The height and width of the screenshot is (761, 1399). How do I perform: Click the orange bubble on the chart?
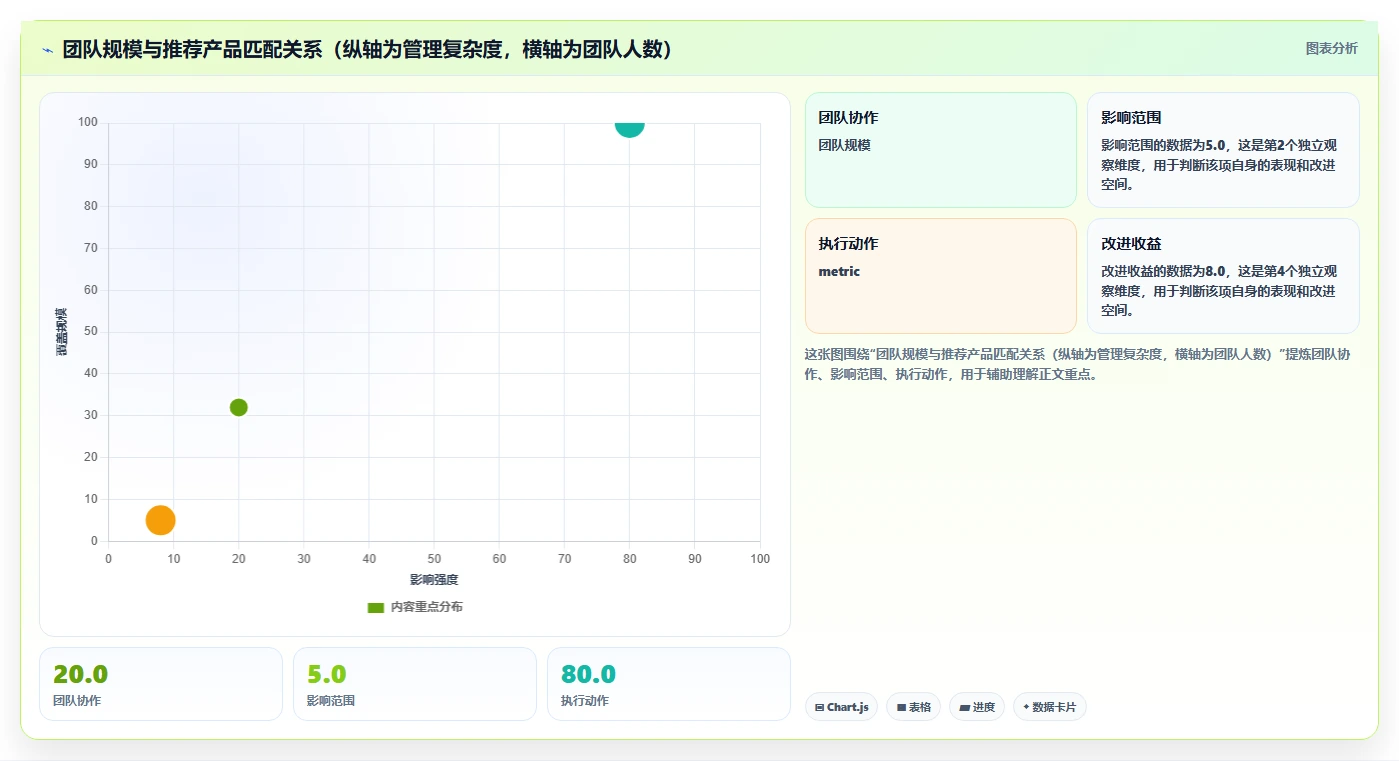pyautogui.click(x=160, y=520)
